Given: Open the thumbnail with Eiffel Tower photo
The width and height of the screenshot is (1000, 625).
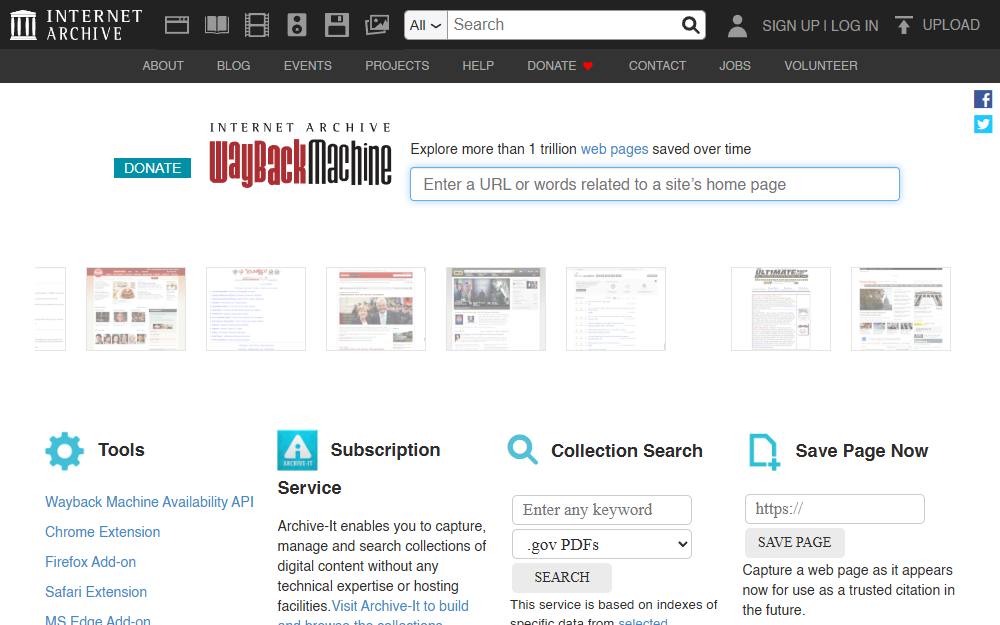Looking at the screenshot, I should pos(901,309).
